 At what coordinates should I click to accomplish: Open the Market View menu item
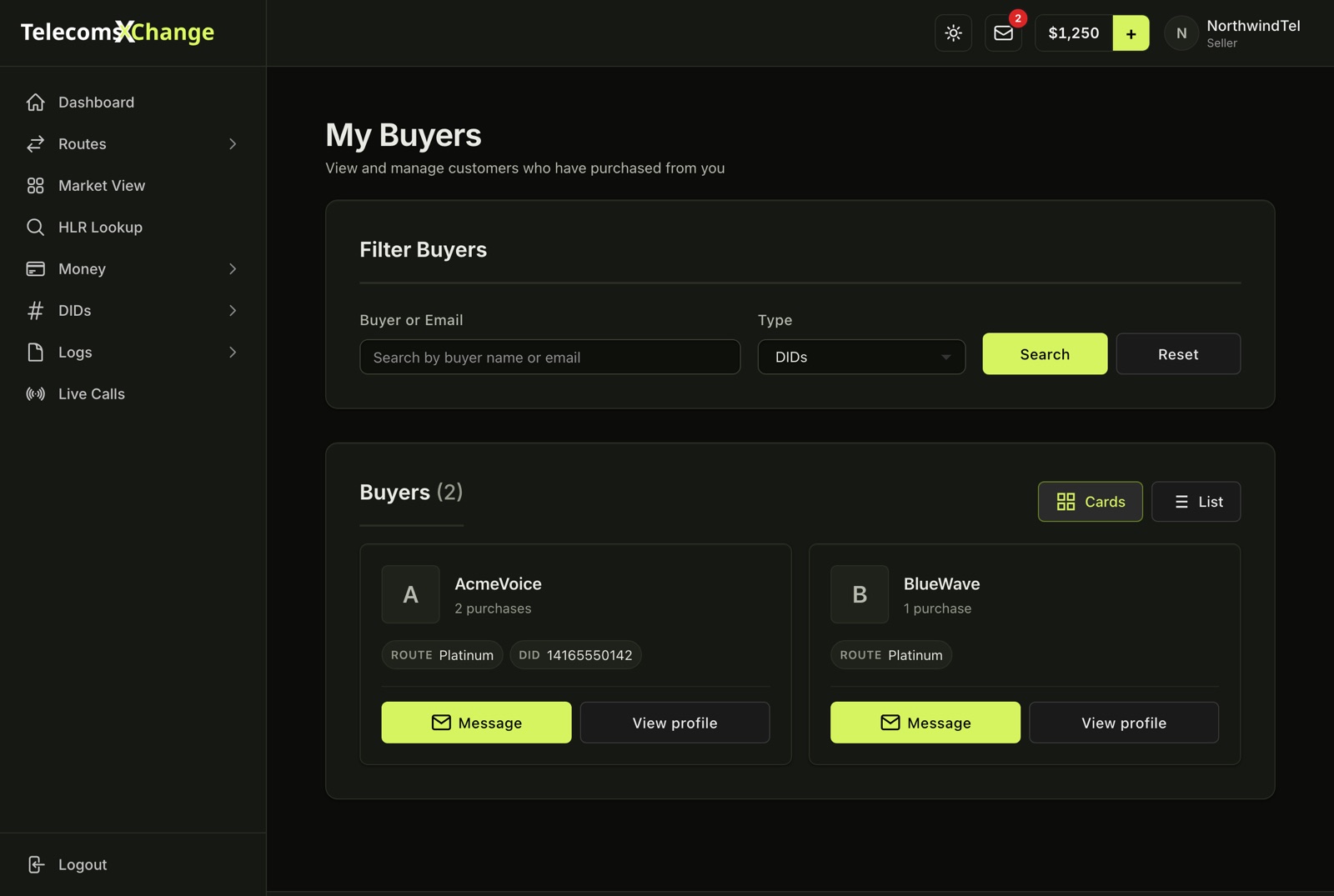click(x=133, y=186)
